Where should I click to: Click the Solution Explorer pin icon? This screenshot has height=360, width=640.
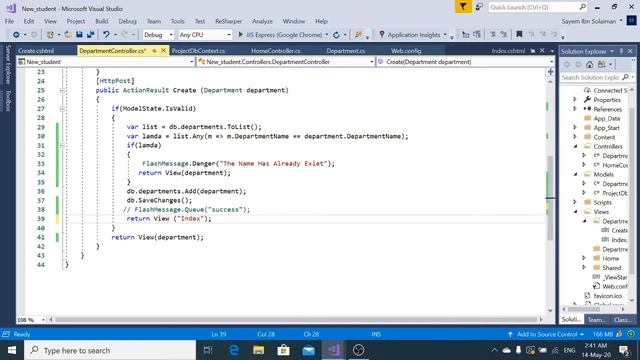(x=622, y=51)
